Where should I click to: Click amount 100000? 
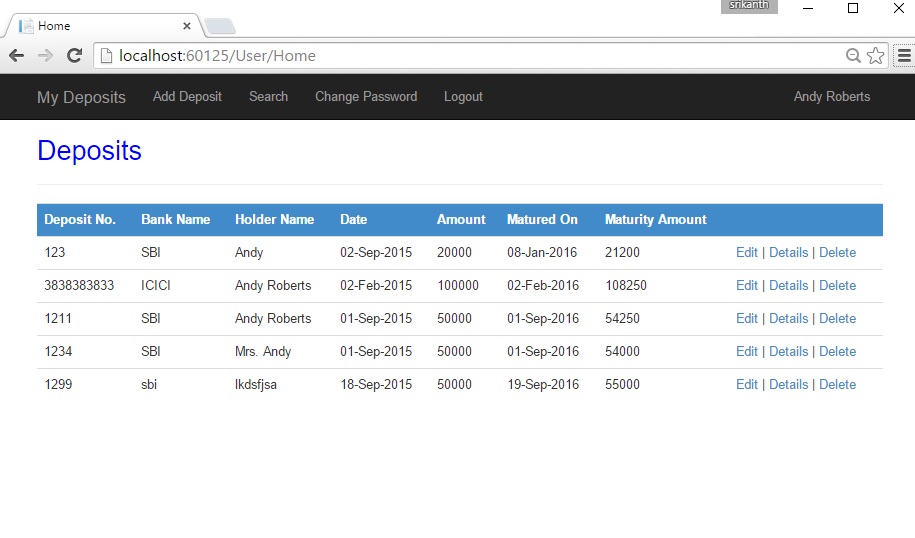click(x=458, y=285)
